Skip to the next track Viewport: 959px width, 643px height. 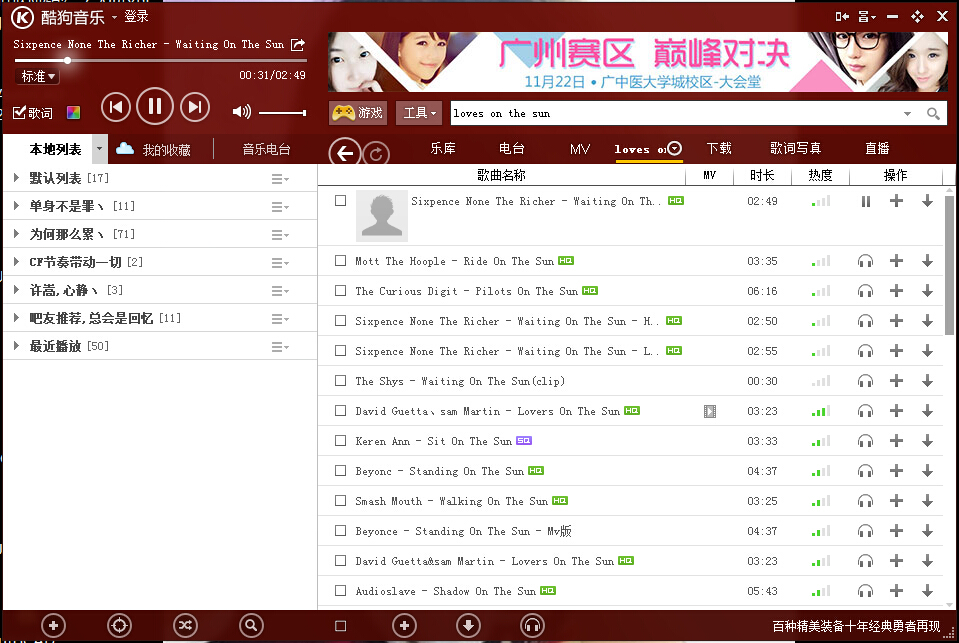195,108
